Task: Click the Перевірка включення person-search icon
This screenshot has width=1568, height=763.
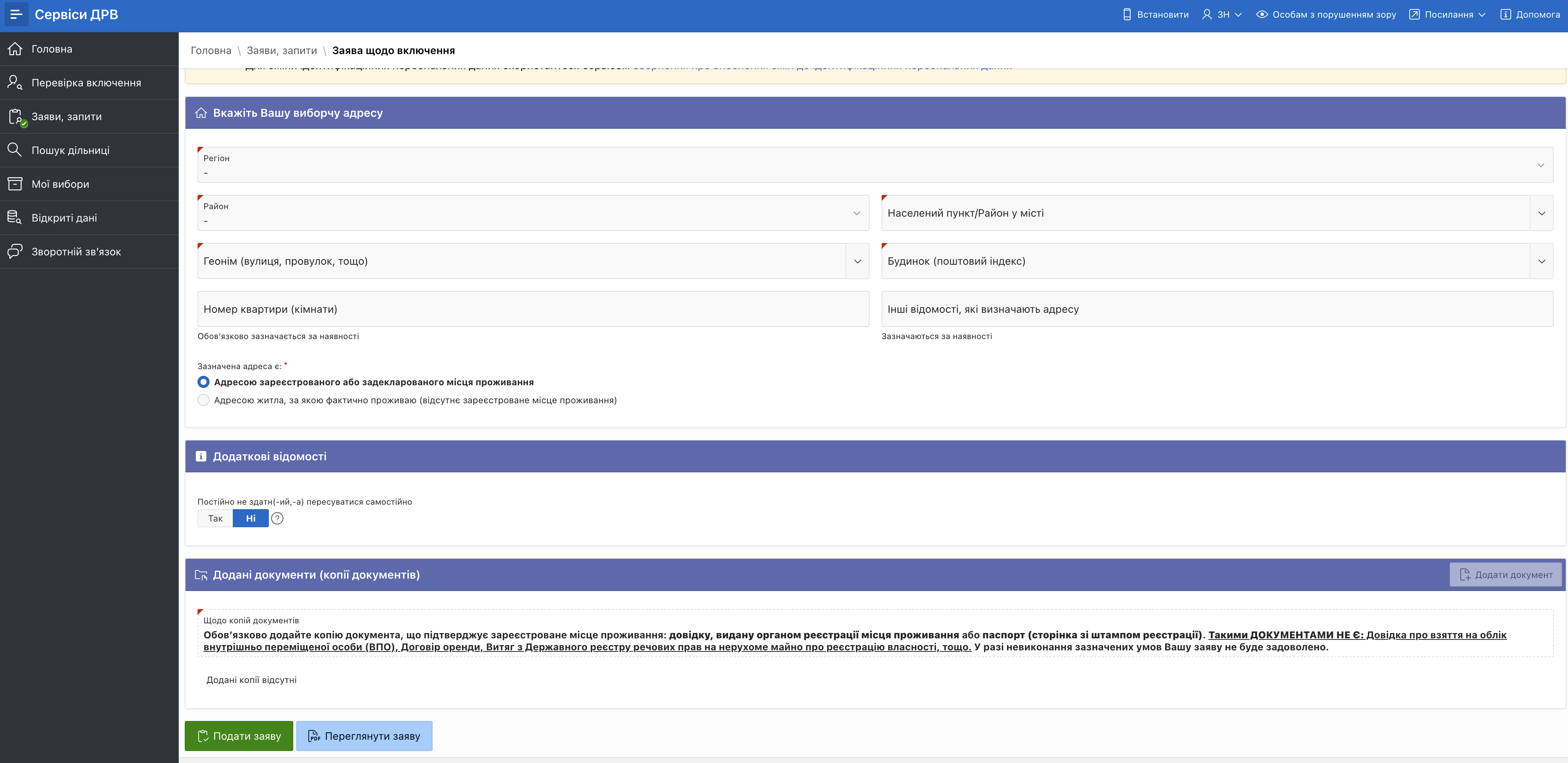Action: (x=15, y=82)
